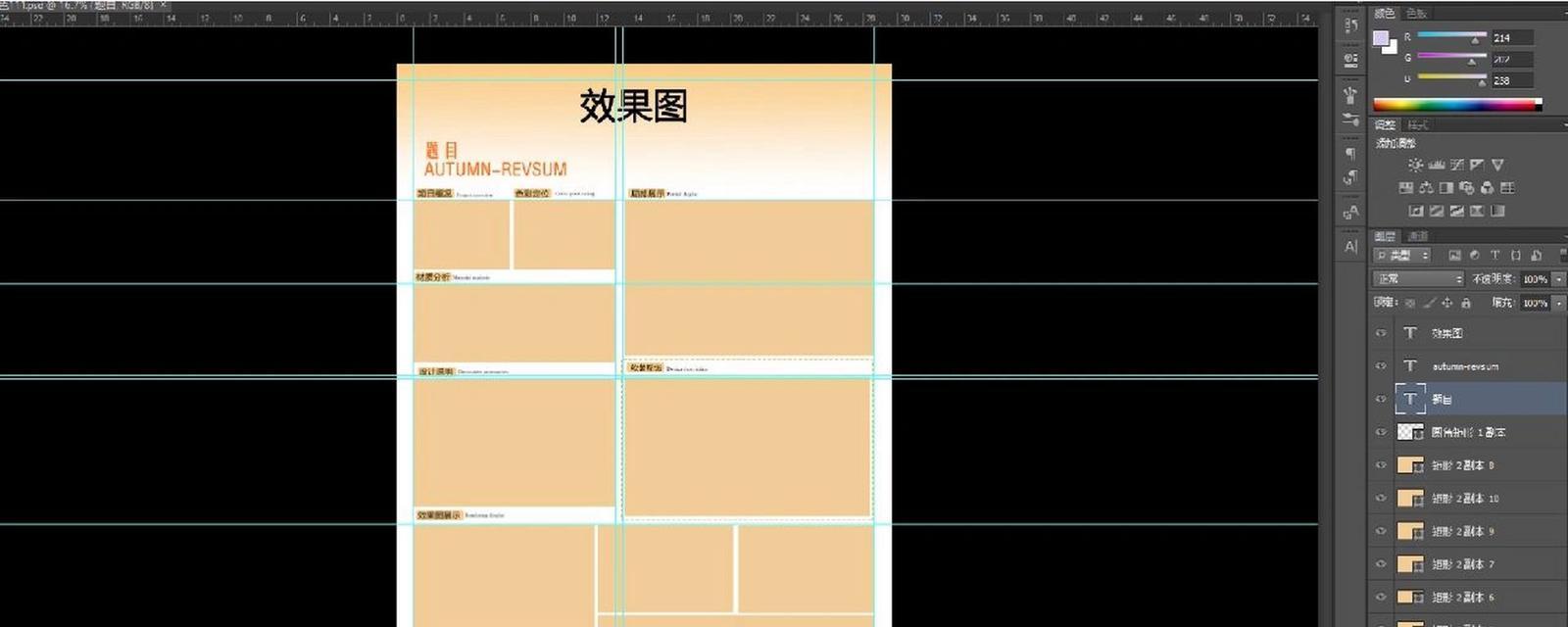Select the 矩形 2 副本 10 layer thumbnail
This screenshot has width=1568, height=627.
click(1410, 498)
